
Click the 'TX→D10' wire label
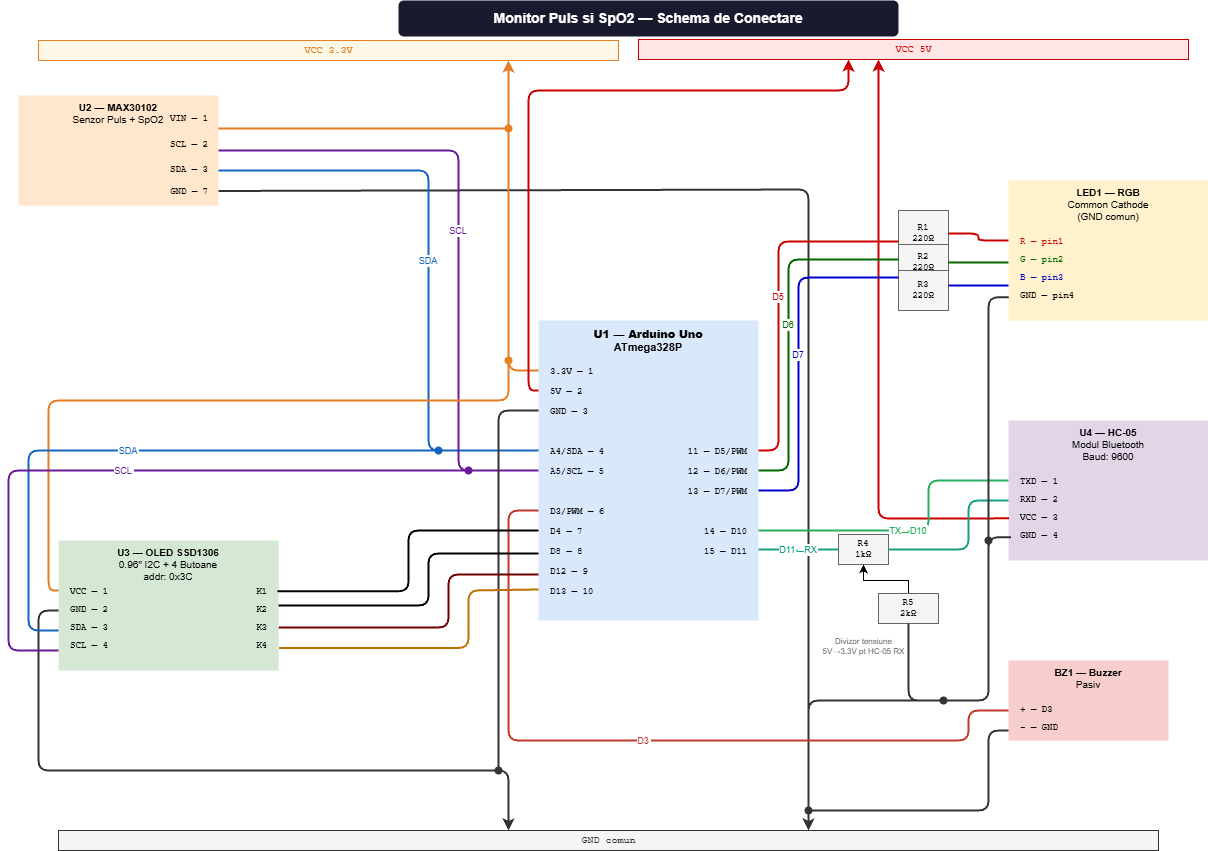[x=908, y=530]
